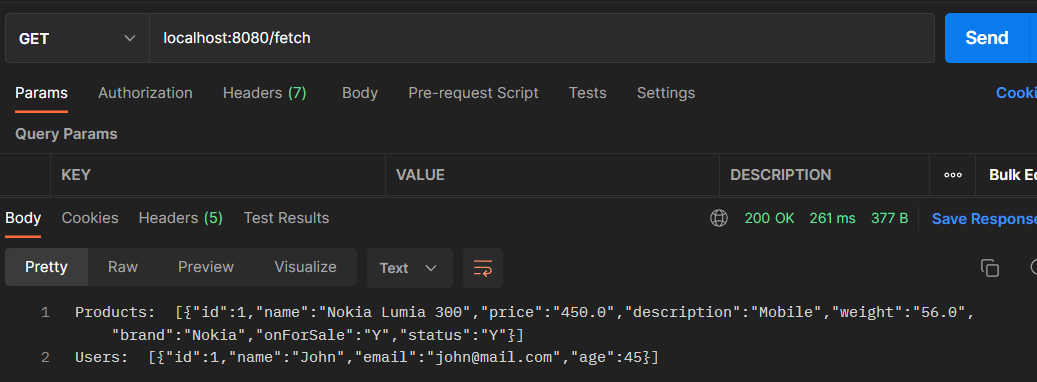1037x382 pixels.
Task: Select the request Body tab
Action: (x=360, y=93)
